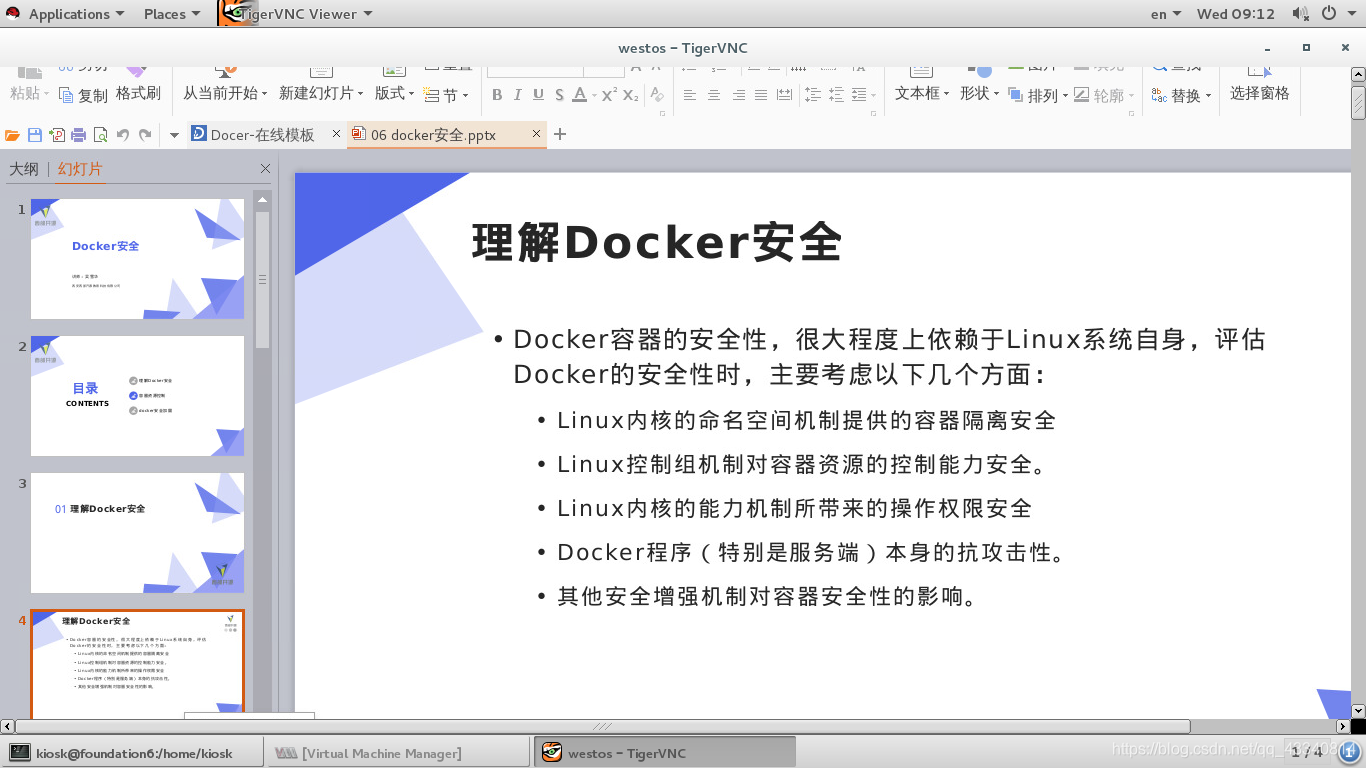Toggle bold formatting B
Viewport: 1366px width, 768px height.
coord(497,95)
